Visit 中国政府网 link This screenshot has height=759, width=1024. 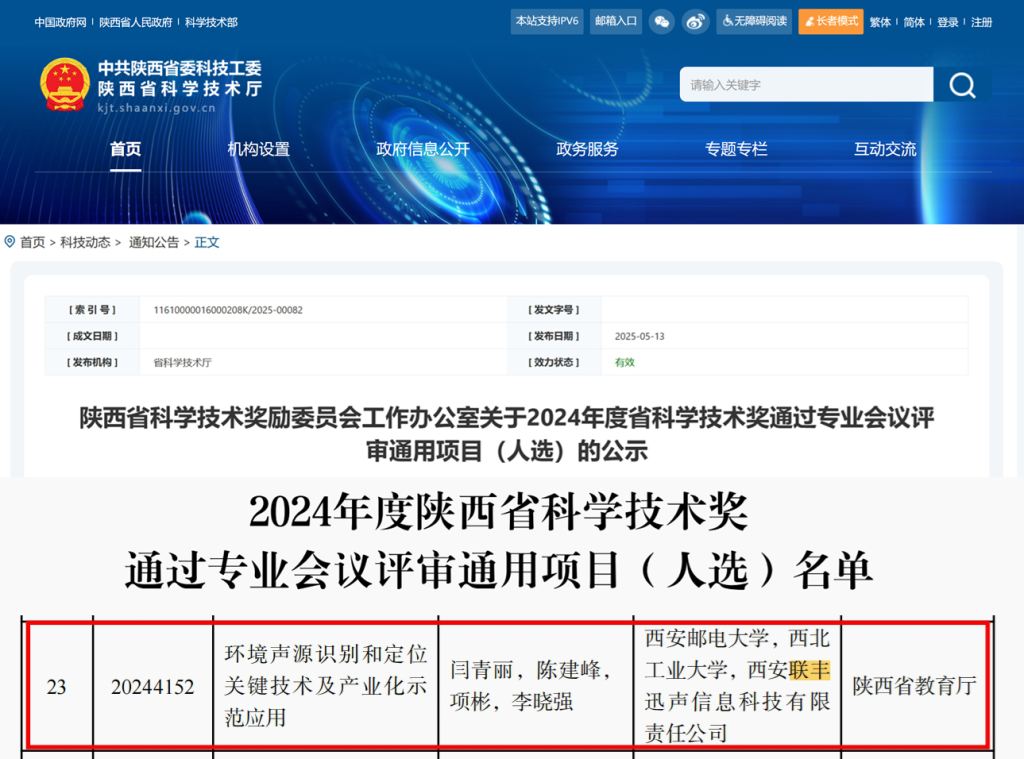tap(60, 22)
